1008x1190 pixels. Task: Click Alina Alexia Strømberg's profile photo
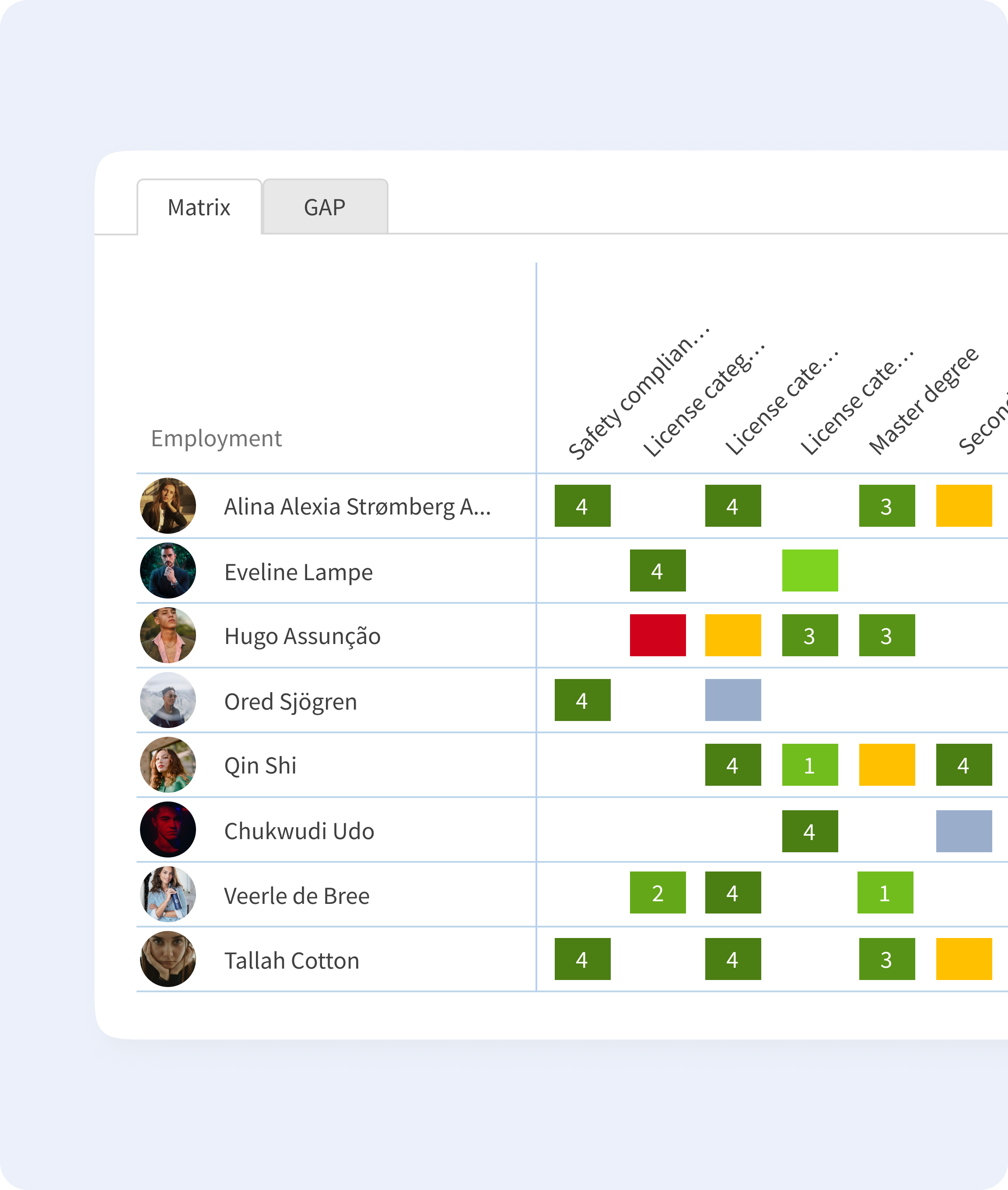(168, 506)
